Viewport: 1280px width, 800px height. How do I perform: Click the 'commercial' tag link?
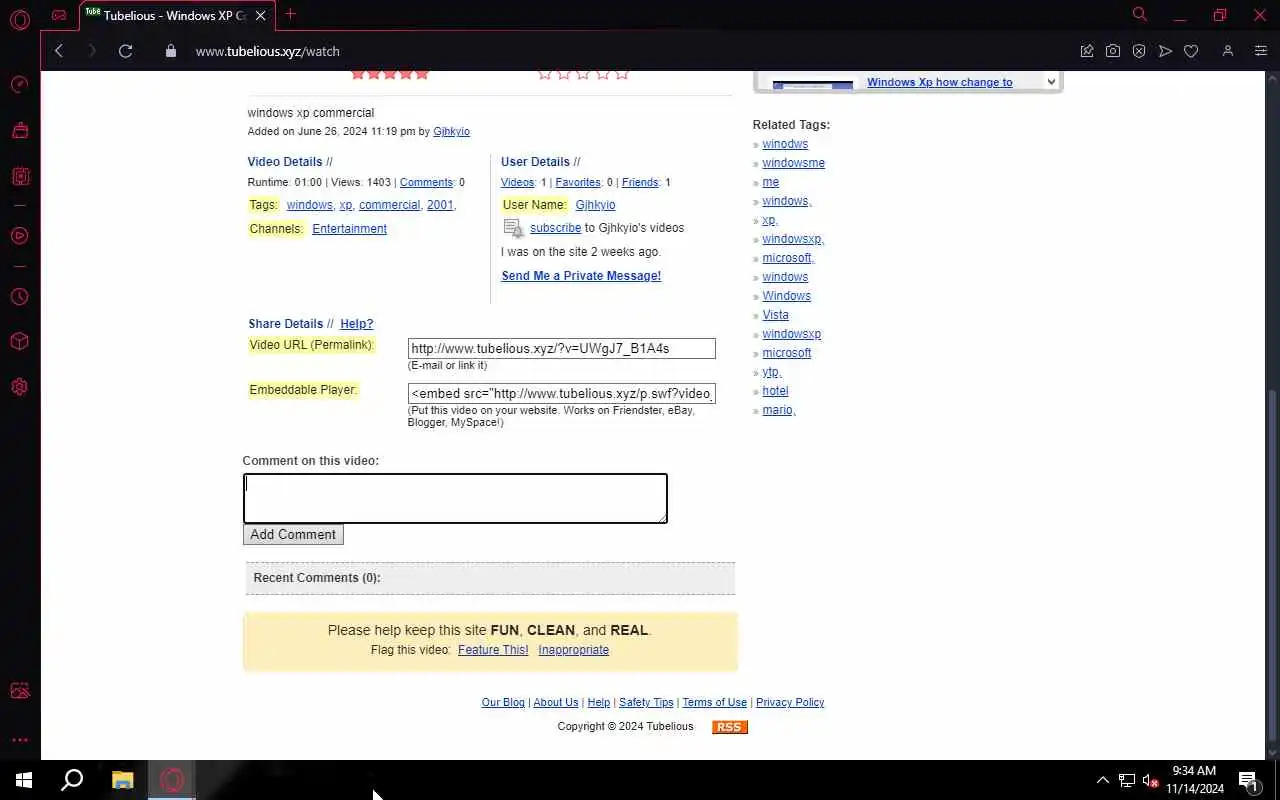click(x=389, y=205)
